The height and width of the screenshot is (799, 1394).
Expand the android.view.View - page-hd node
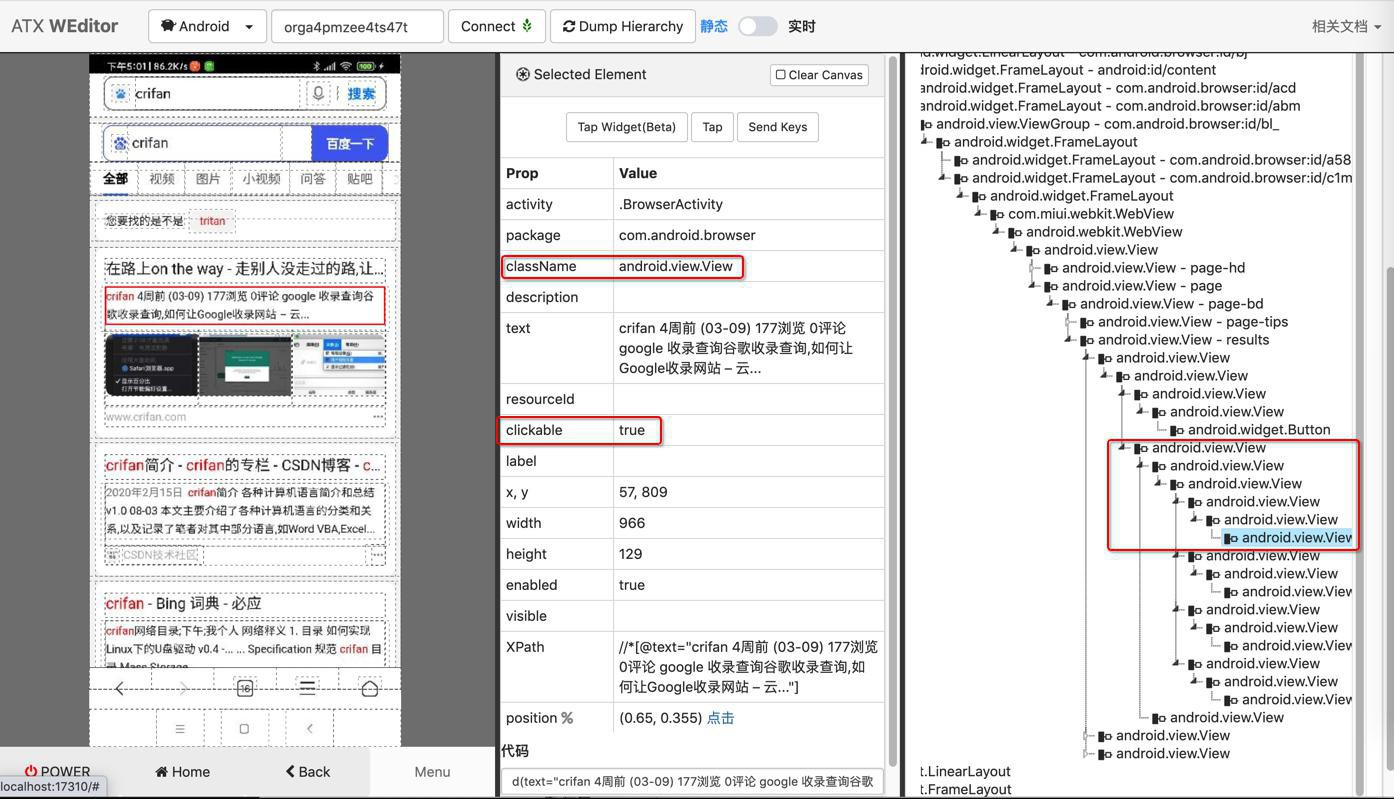(1034, 268)
